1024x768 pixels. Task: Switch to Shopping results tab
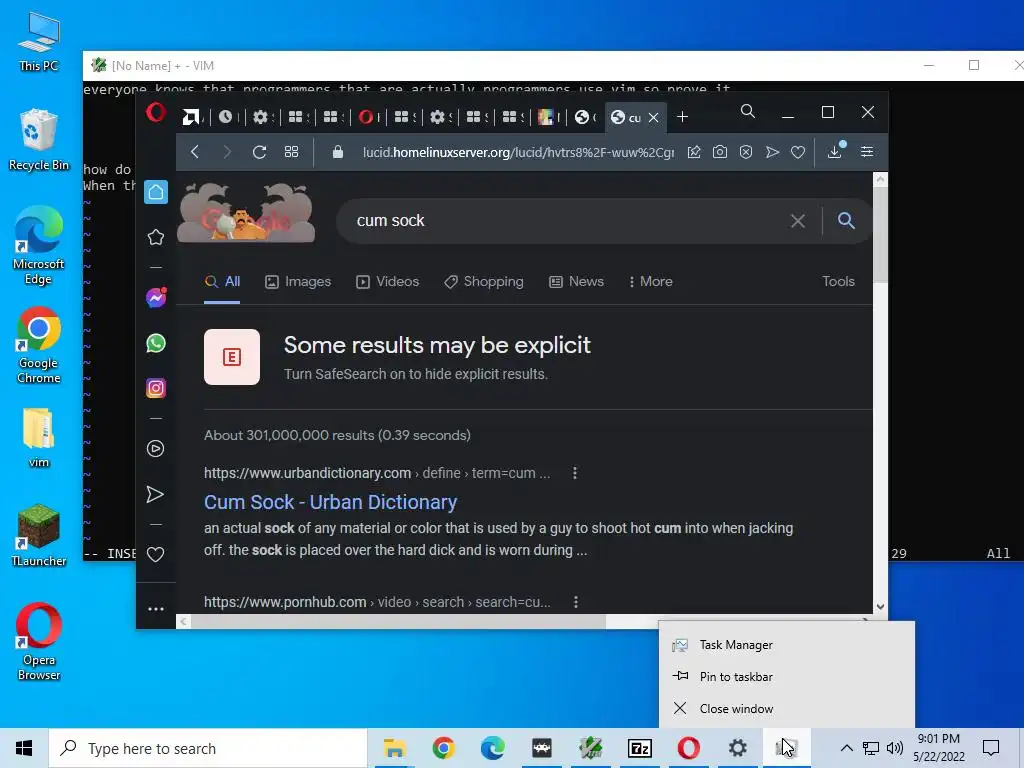[483, 281]
